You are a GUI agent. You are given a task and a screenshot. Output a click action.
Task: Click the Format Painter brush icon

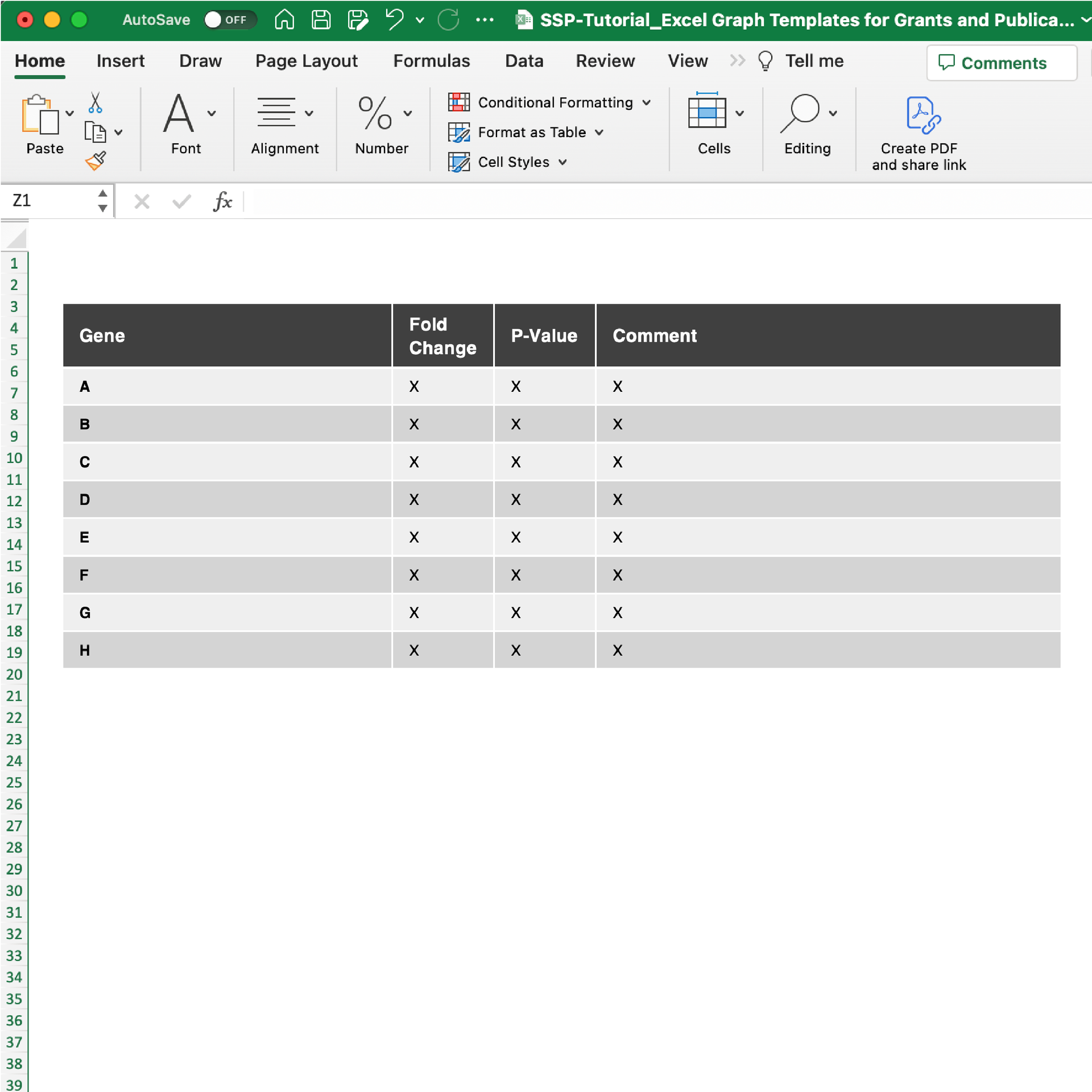coord(96,161)
